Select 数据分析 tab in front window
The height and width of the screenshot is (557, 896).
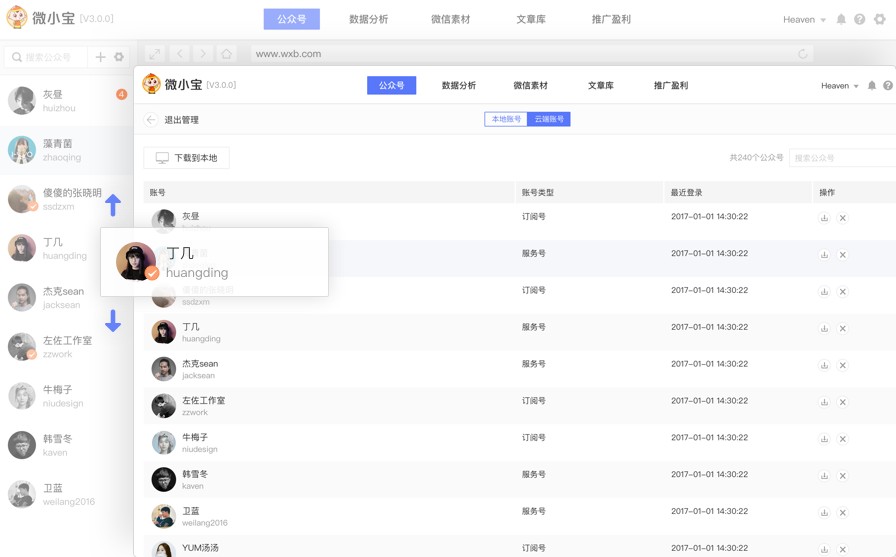(458, 85)
